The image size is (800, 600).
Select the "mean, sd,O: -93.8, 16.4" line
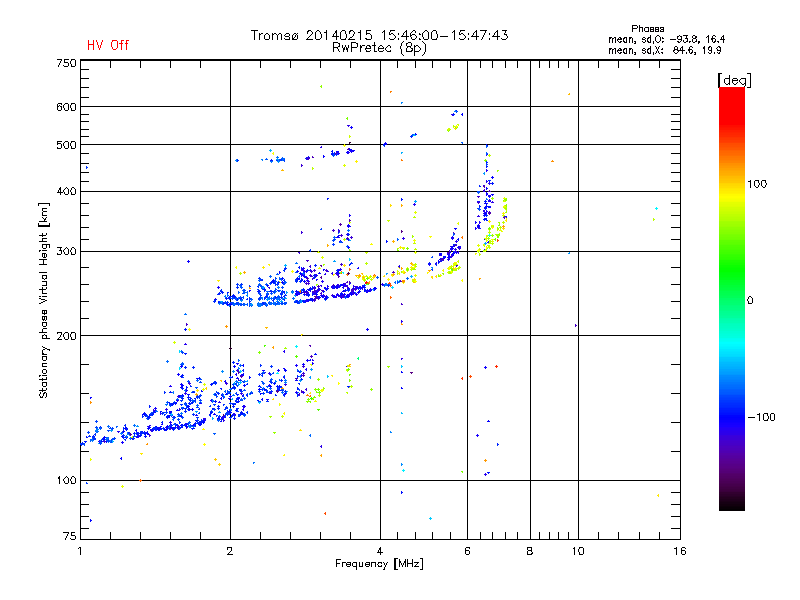pyautogui.click(x=666, y=40)
